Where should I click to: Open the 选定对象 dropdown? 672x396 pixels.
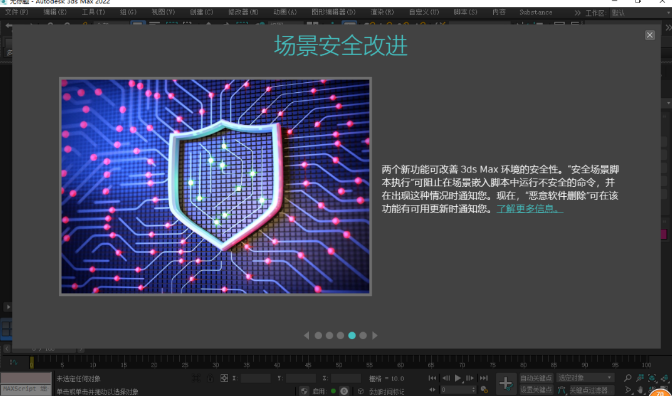click(585, 378)
